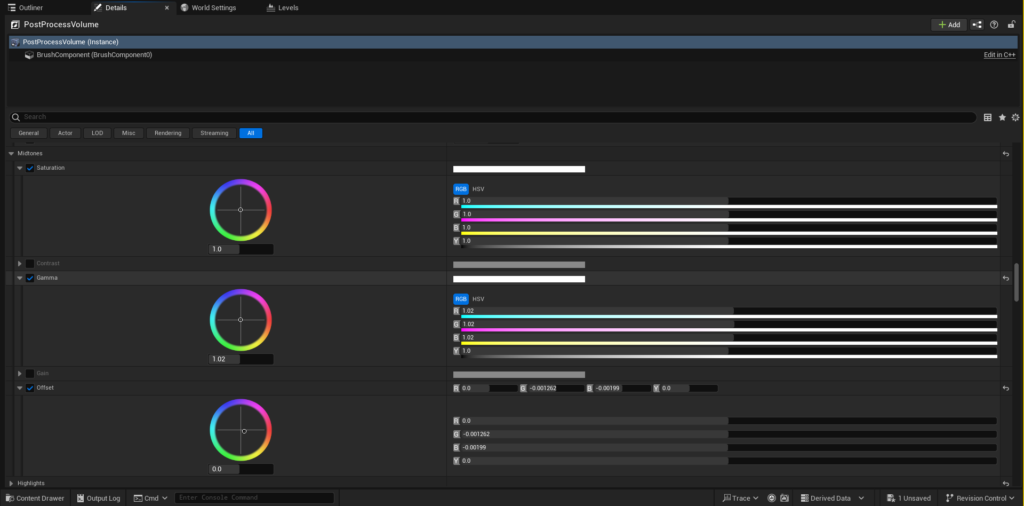This screenshot has width=1024, height=506.
Task: Filter properties by Misc
Action: pos(129,133)
